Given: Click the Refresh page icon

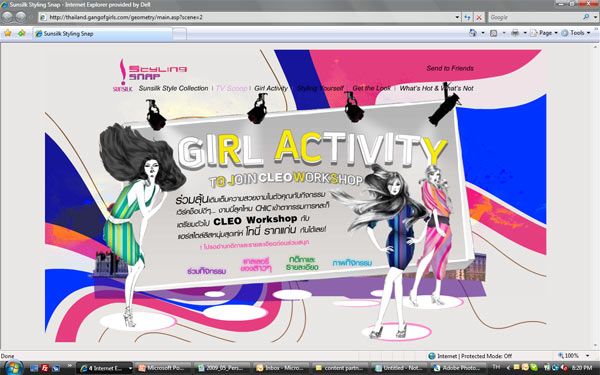Looking at the screenshot, I should point(467,17).
